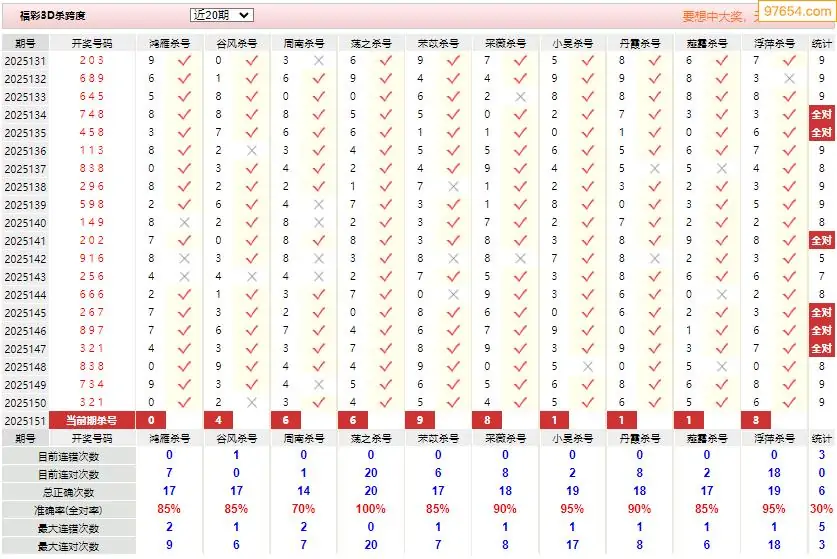Click the 全对 badge in row 2025135
Viewport: 837px width, 559px height.
tap(822, 132)
